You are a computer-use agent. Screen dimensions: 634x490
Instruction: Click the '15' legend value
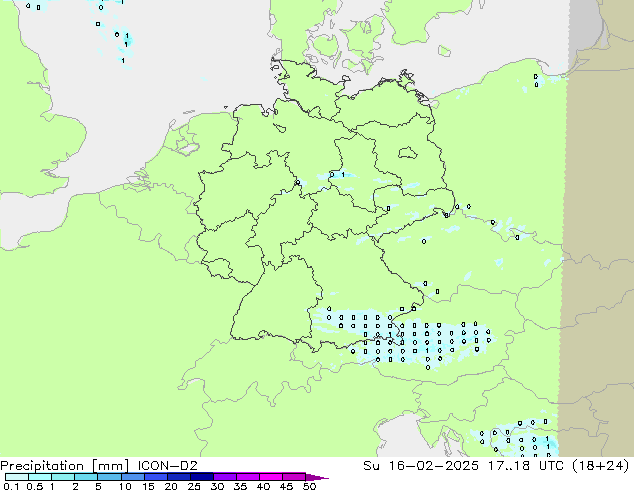pos(148,486)
